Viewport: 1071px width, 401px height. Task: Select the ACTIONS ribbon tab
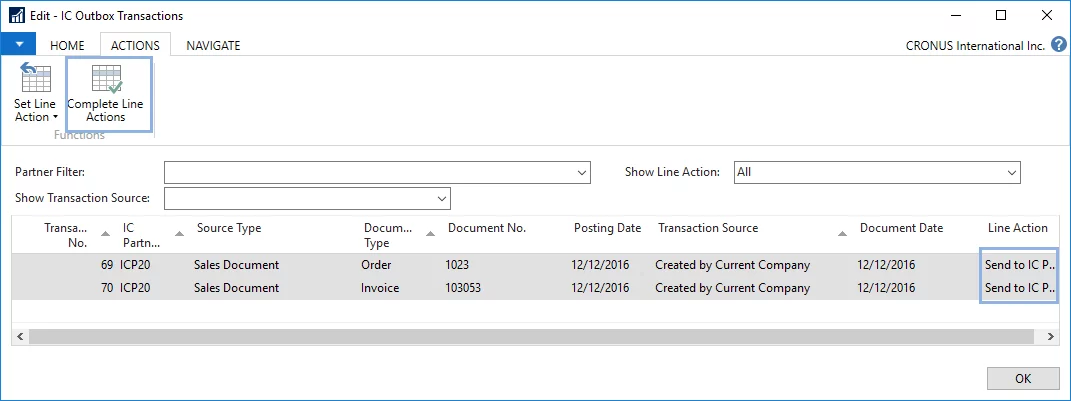(x=135, y=45)
